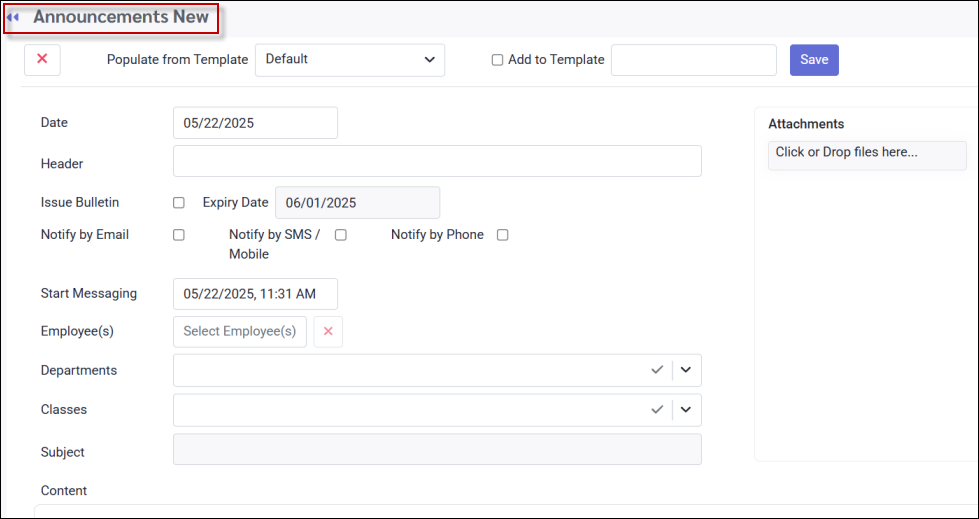Open the Select Employee(s) picker
This screenshot has width=979, height=519.
pyautogui.click(x=240, y=332)
